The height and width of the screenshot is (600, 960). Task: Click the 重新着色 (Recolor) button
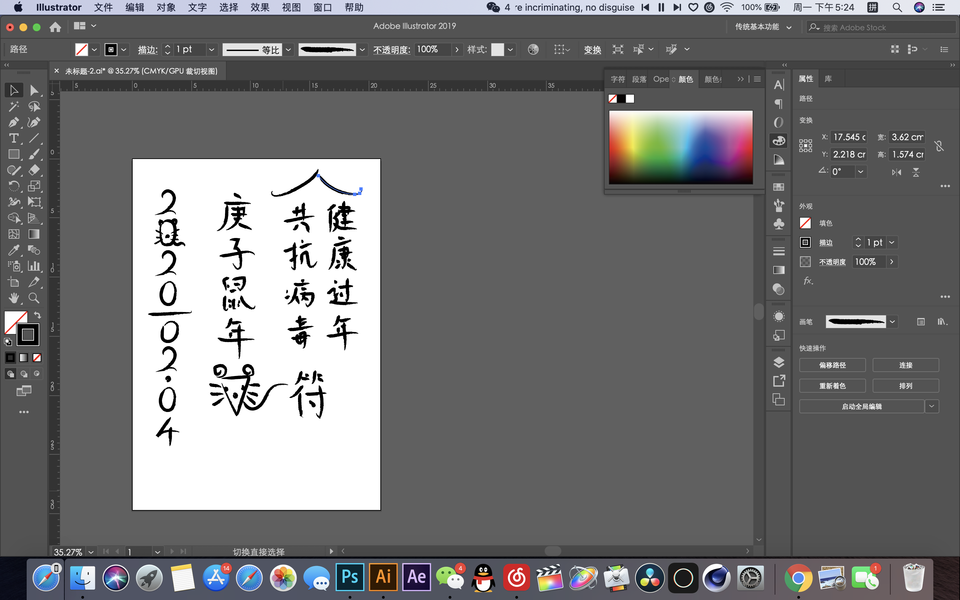coord(832,386)
